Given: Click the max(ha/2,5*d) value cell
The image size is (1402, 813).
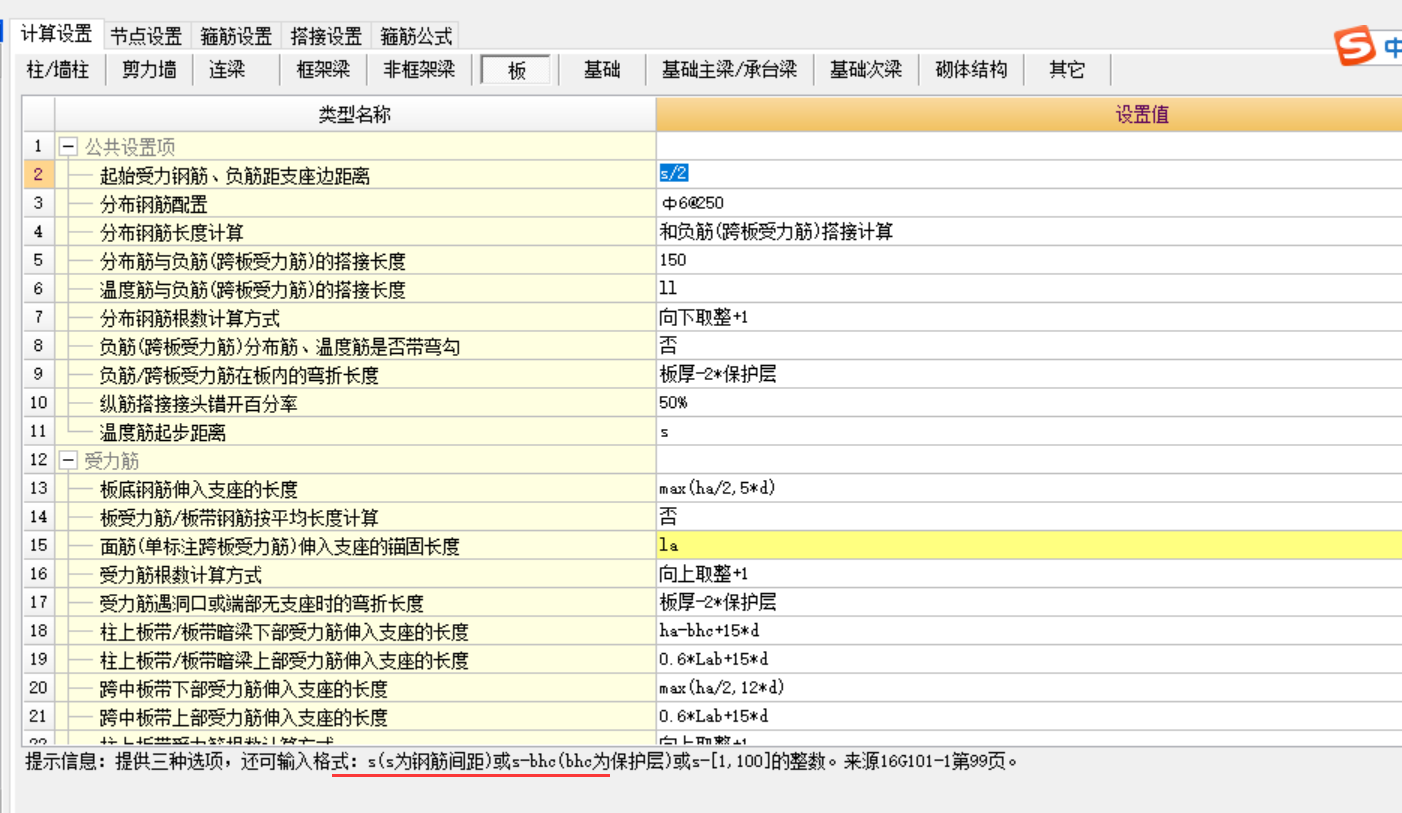Looking at the screenshot, I should (x=1029, y=489).
